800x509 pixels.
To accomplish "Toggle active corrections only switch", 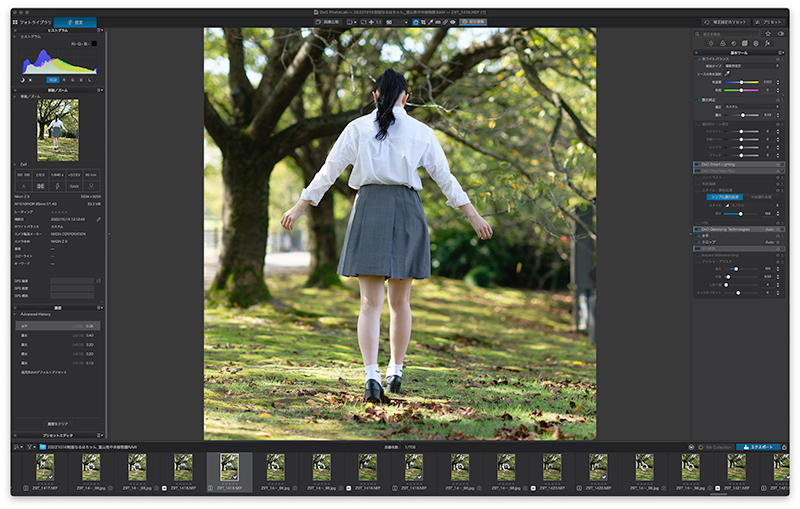I will [781, 34].
